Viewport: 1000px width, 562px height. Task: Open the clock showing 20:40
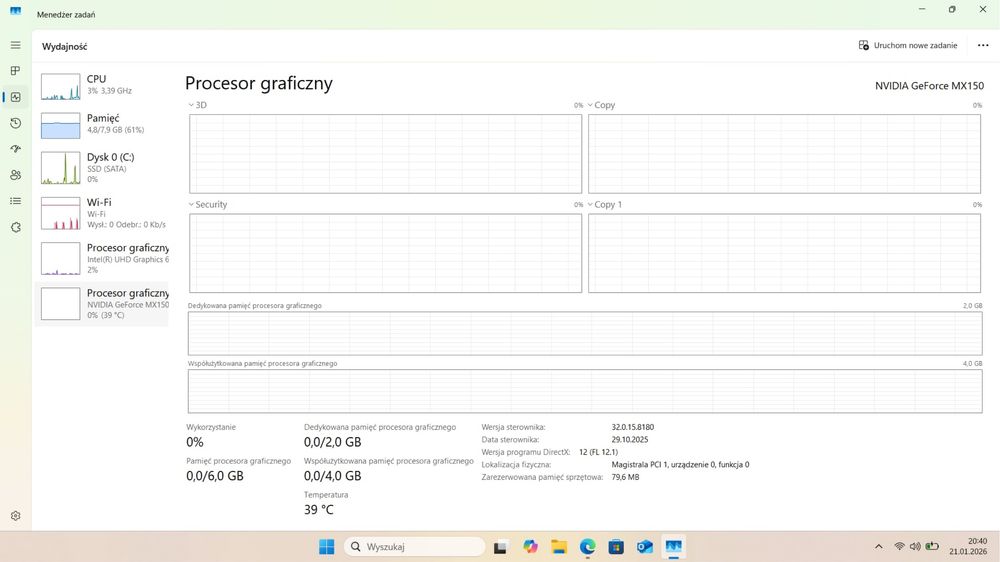(968, 547)
